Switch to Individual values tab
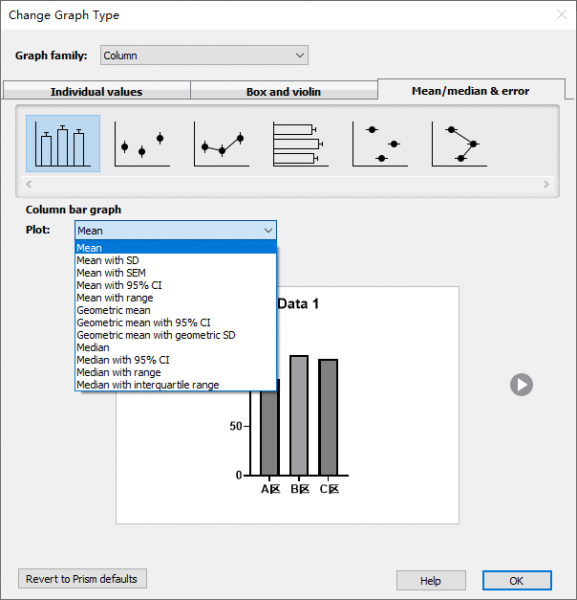The width and height of the screenshot is (577, 600). point(96,91)
